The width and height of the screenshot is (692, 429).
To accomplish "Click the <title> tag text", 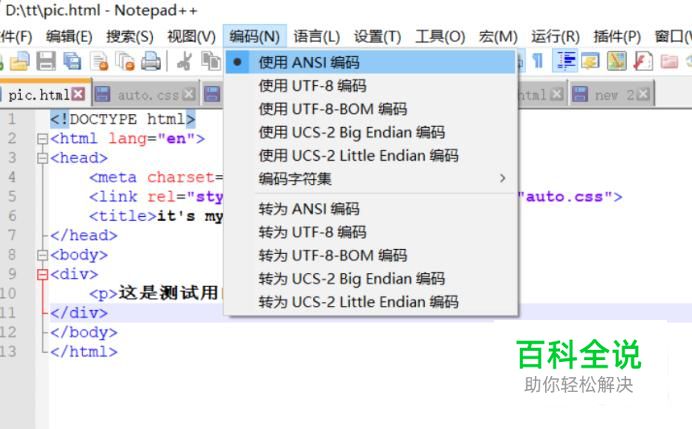I will coord(123,216).
